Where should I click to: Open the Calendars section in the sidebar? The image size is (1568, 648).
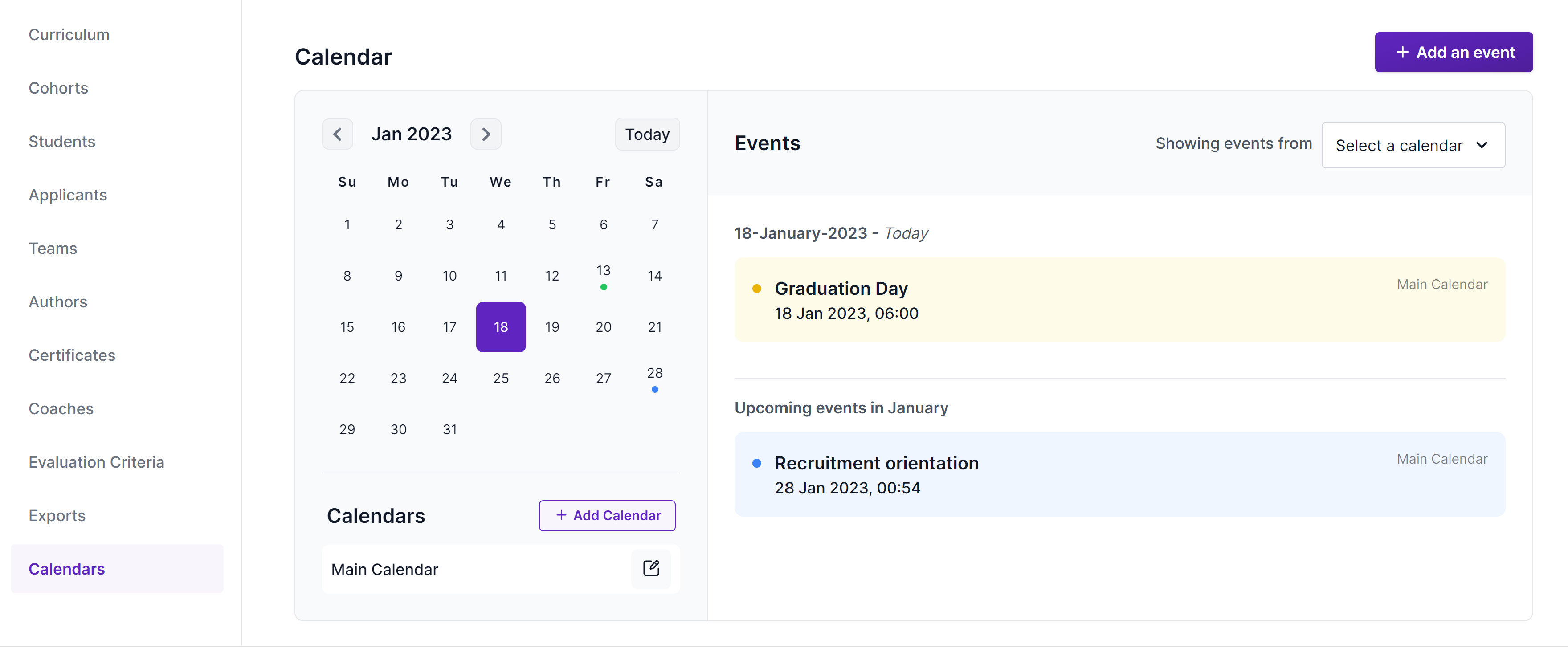66,568
